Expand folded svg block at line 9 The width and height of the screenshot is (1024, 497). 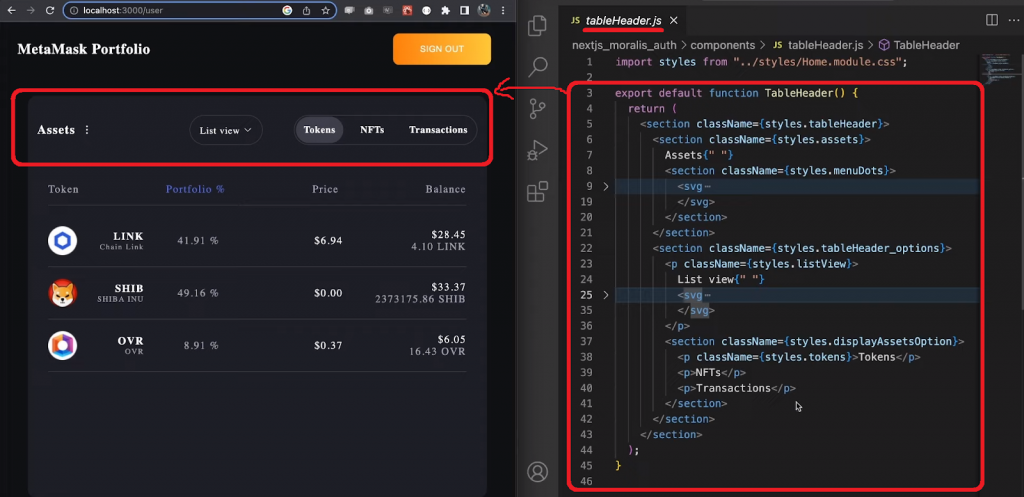coord(605,186)
